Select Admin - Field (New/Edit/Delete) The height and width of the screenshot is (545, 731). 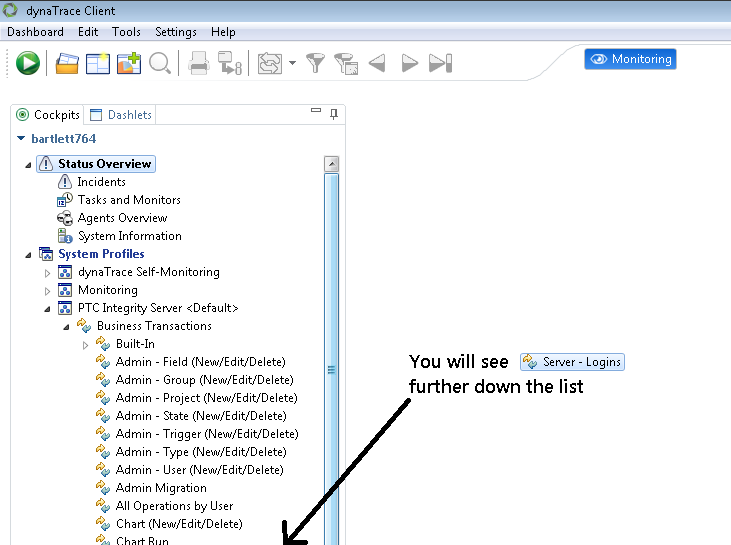(200, 362)
